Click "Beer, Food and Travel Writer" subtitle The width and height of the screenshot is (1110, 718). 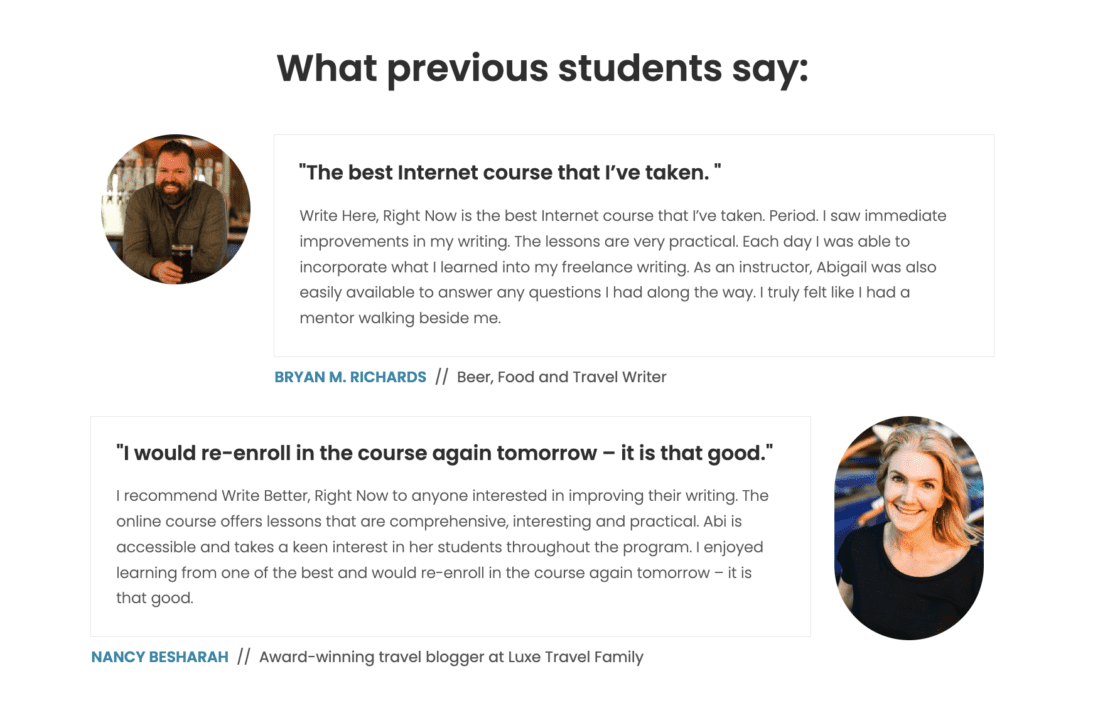pyautogui.click(x=561, y=377)
